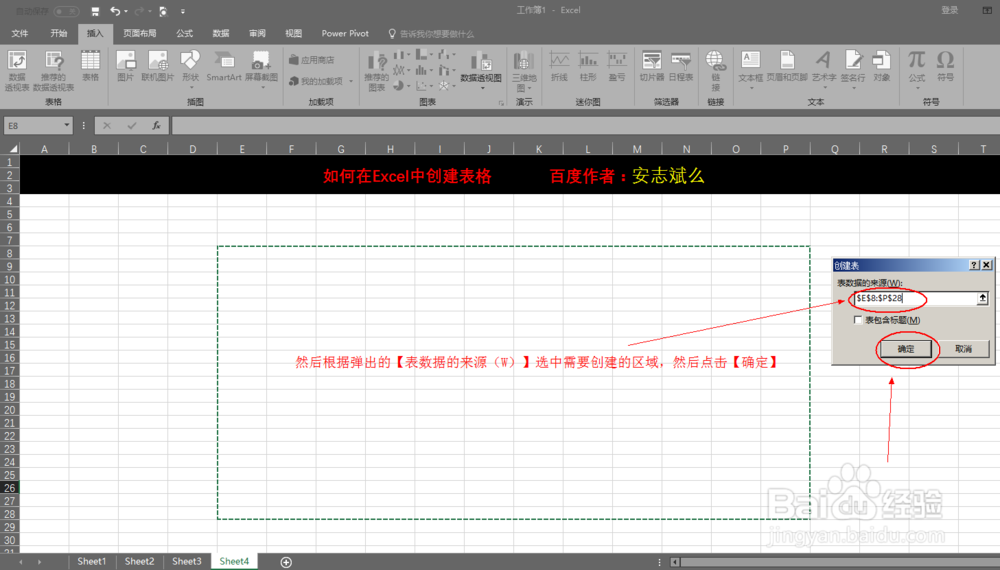1000x570 pixels.
Task: Click the PivotChart (数据透视图) icon
Action: pos(481,70)
